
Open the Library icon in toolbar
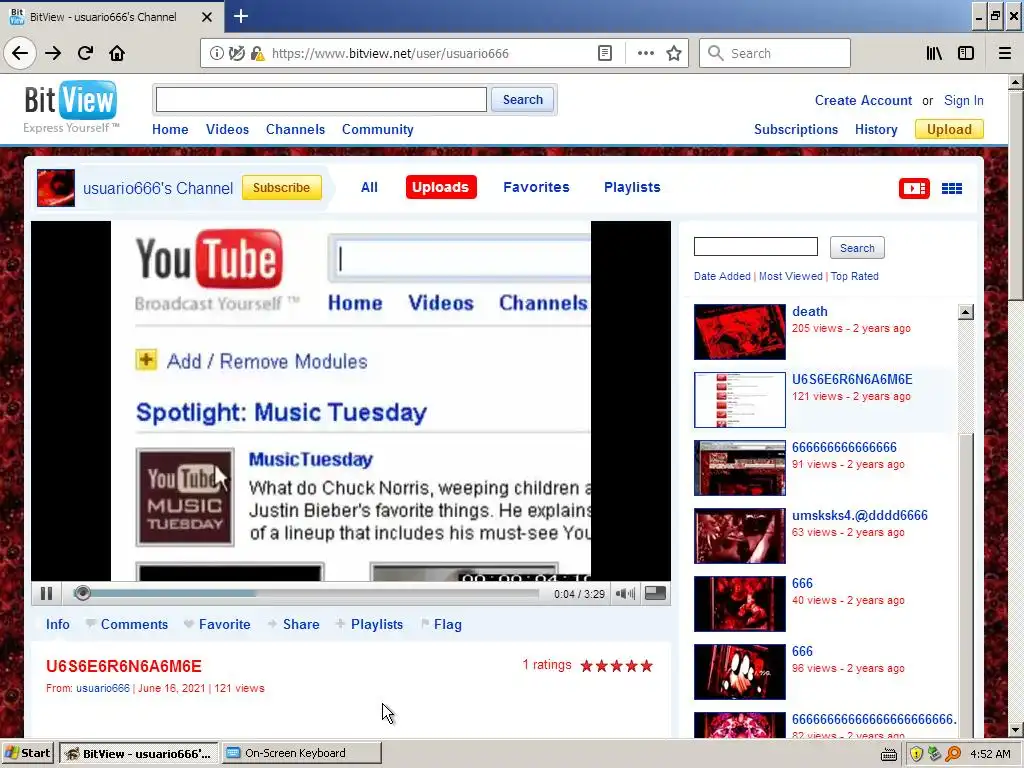coord(934,54)
